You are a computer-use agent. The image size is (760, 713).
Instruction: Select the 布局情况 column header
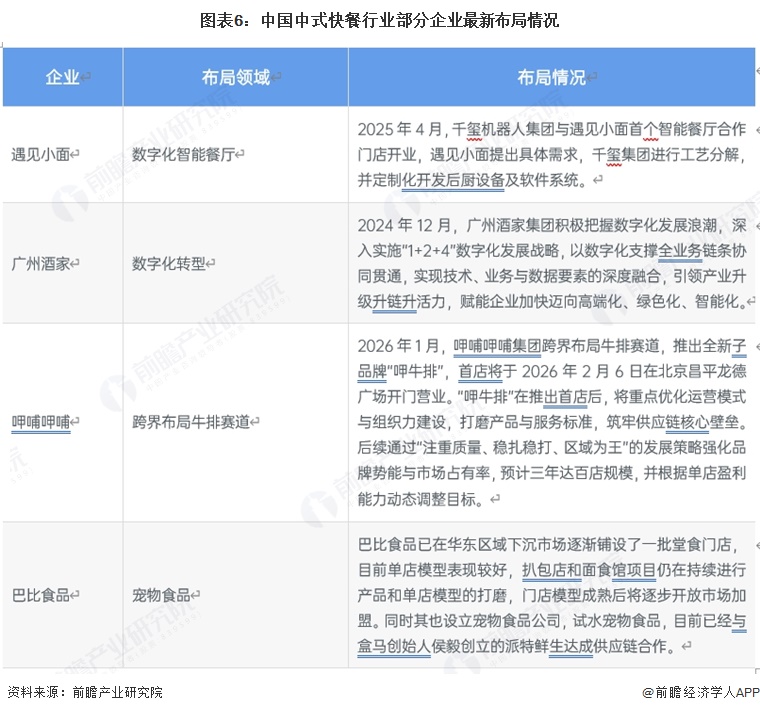tap(552, 77)
